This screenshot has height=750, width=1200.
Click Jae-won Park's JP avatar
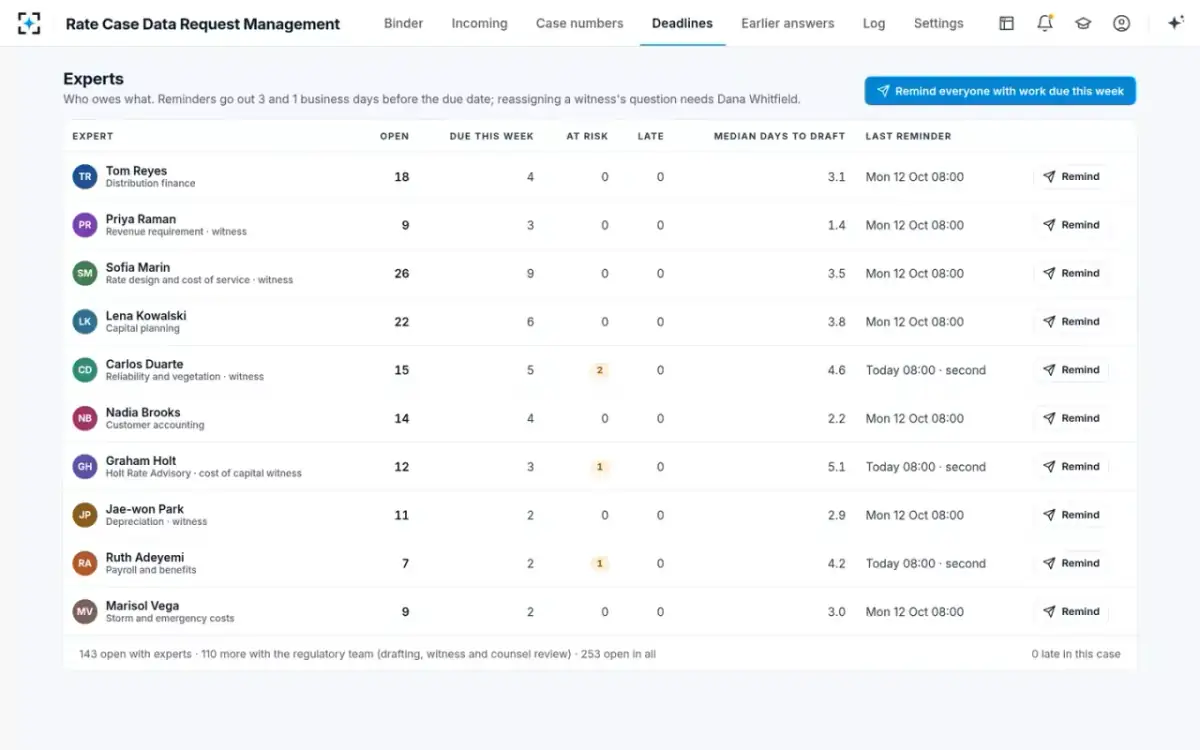pyautogui.click(x=85, y=515)
